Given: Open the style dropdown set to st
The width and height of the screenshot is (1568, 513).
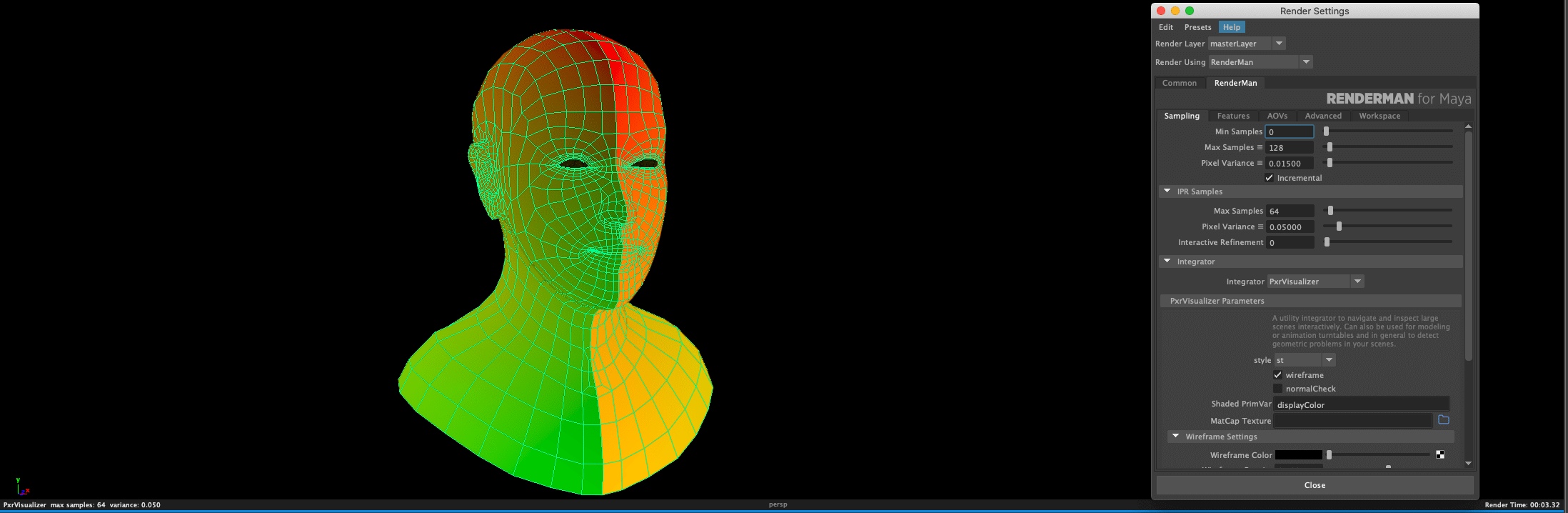Looking at the screenshot, I should click(x=1305, y=360).
